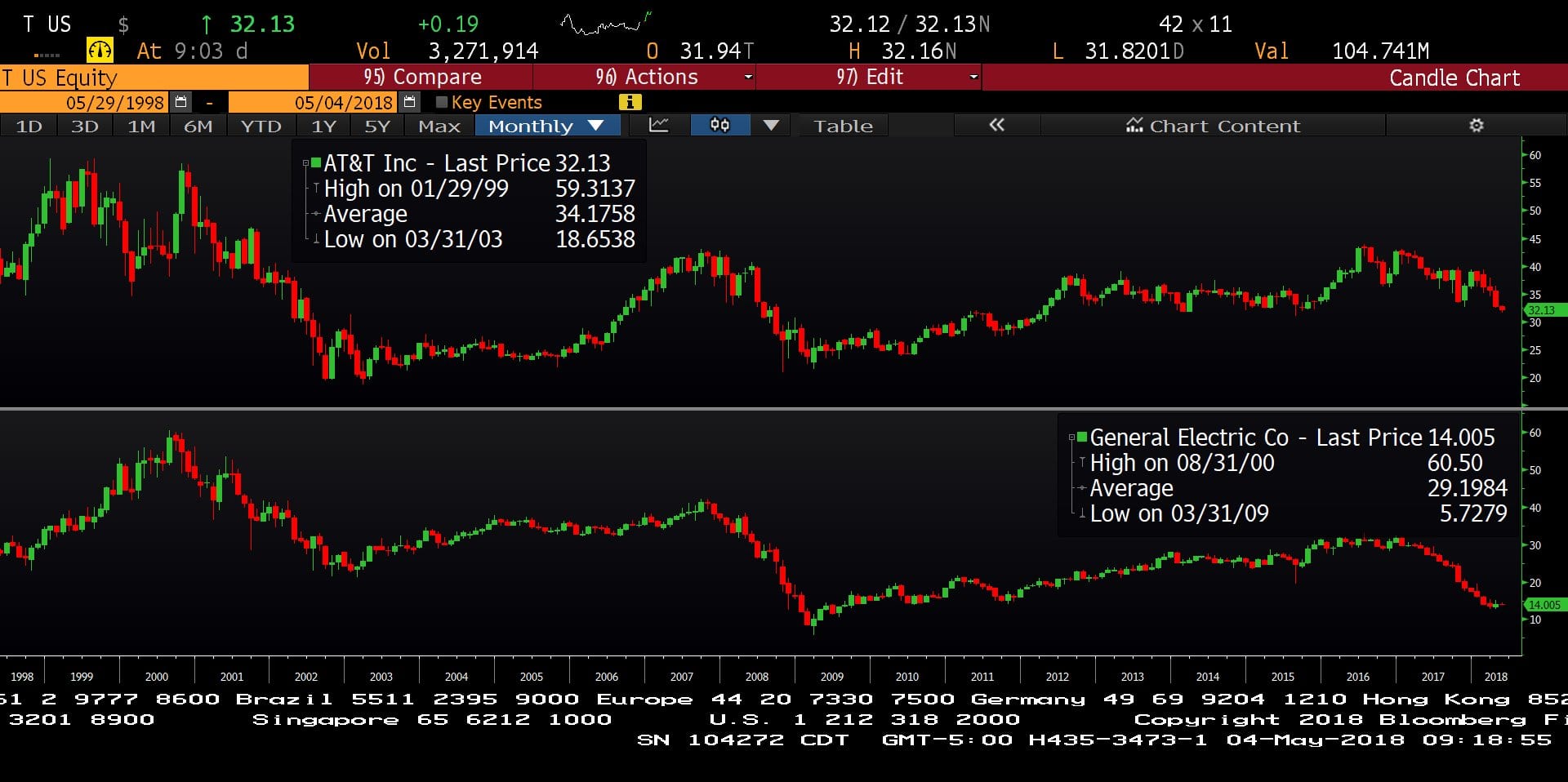The height and width of the screenshot is (782, 1568).
Task: Click the bid/ask quote 32.12 / 32.13N
Action: coord(910,24)
